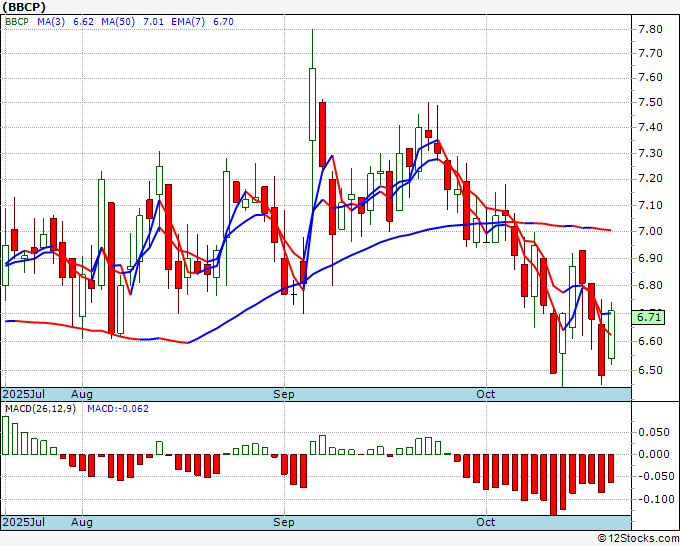Click the 7.60 price axis label

pyautogui.click(x=650, y=78)
